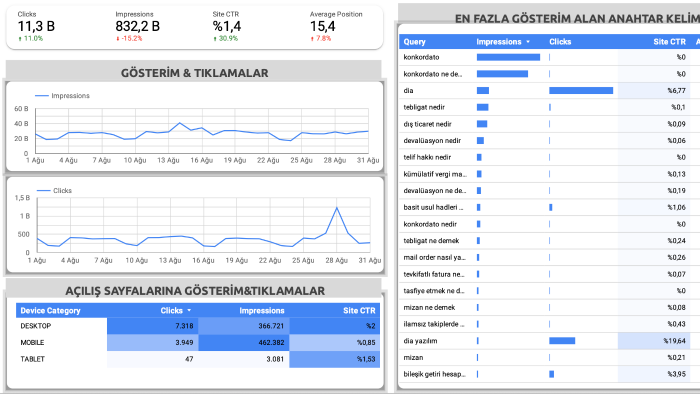Select the mizan ne demek query
The width and height of the screenshot is (700, 394).
tap(429, 307)
